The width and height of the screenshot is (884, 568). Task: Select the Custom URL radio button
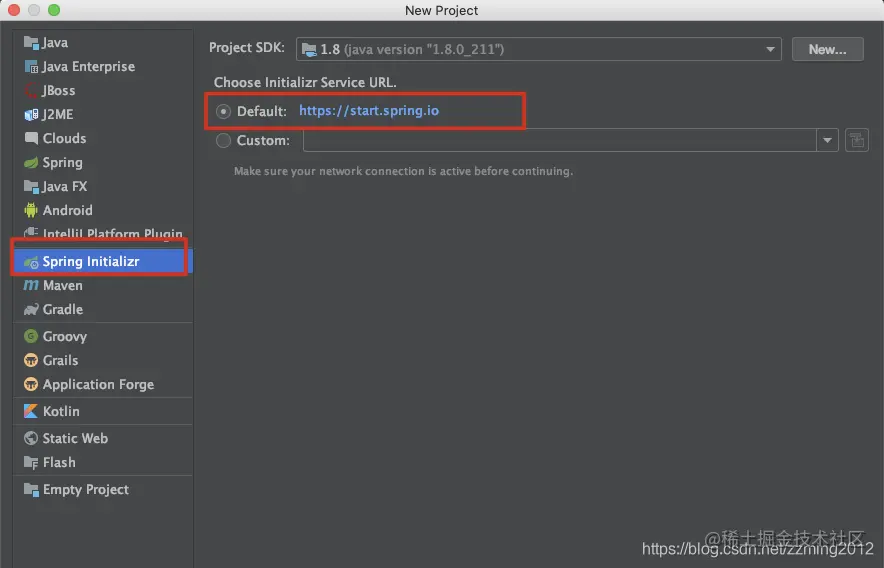[x=223, y=140]
